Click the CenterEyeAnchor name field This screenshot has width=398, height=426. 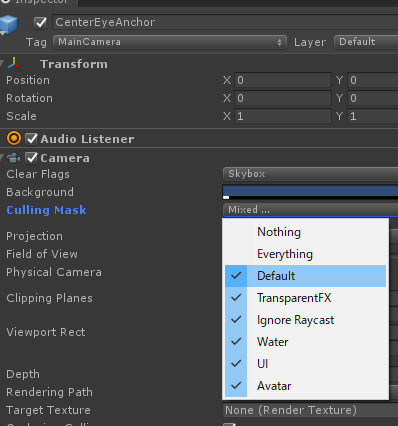[225, 22]
